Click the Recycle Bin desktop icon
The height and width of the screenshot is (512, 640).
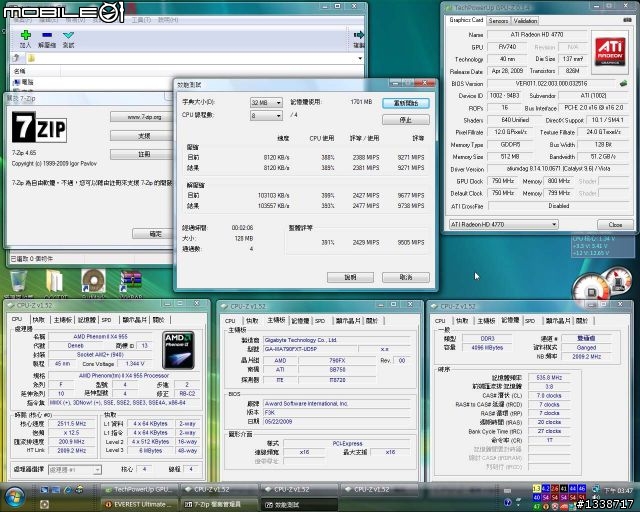click(x=18, y=282)
